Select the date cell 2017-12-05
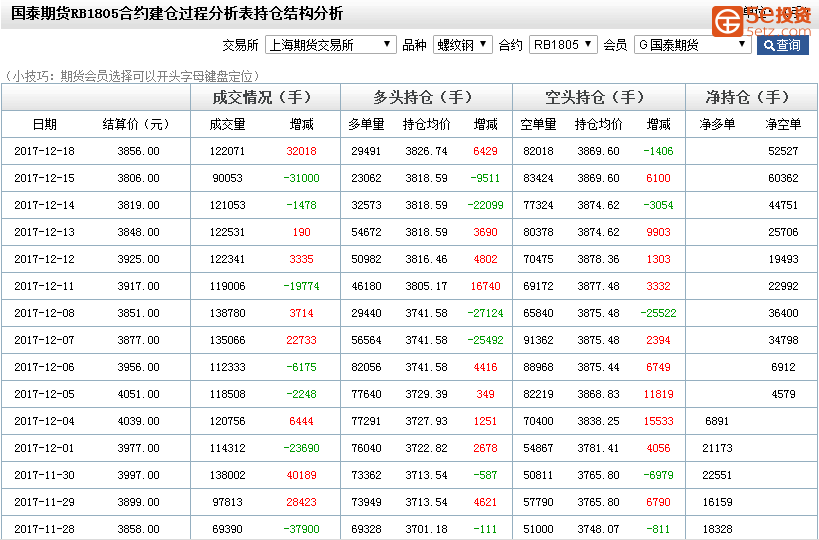The height and width of the screenshot is (540, 819). coord(44,394)
